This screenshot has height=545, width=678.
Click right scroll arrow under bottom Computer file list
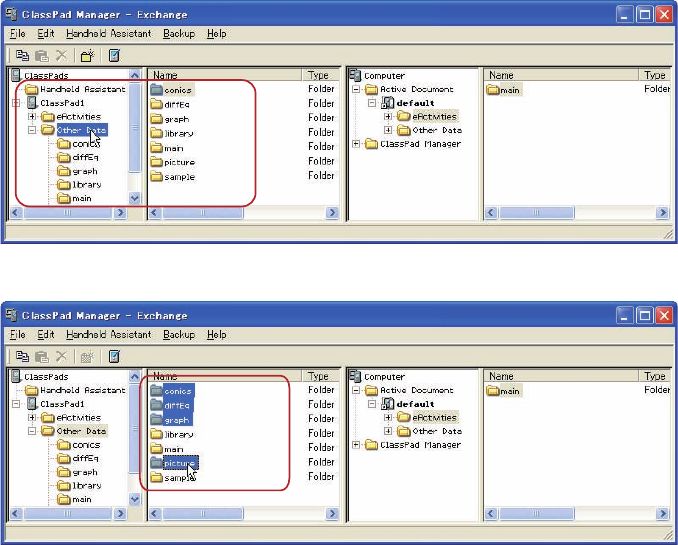[662, 513]
